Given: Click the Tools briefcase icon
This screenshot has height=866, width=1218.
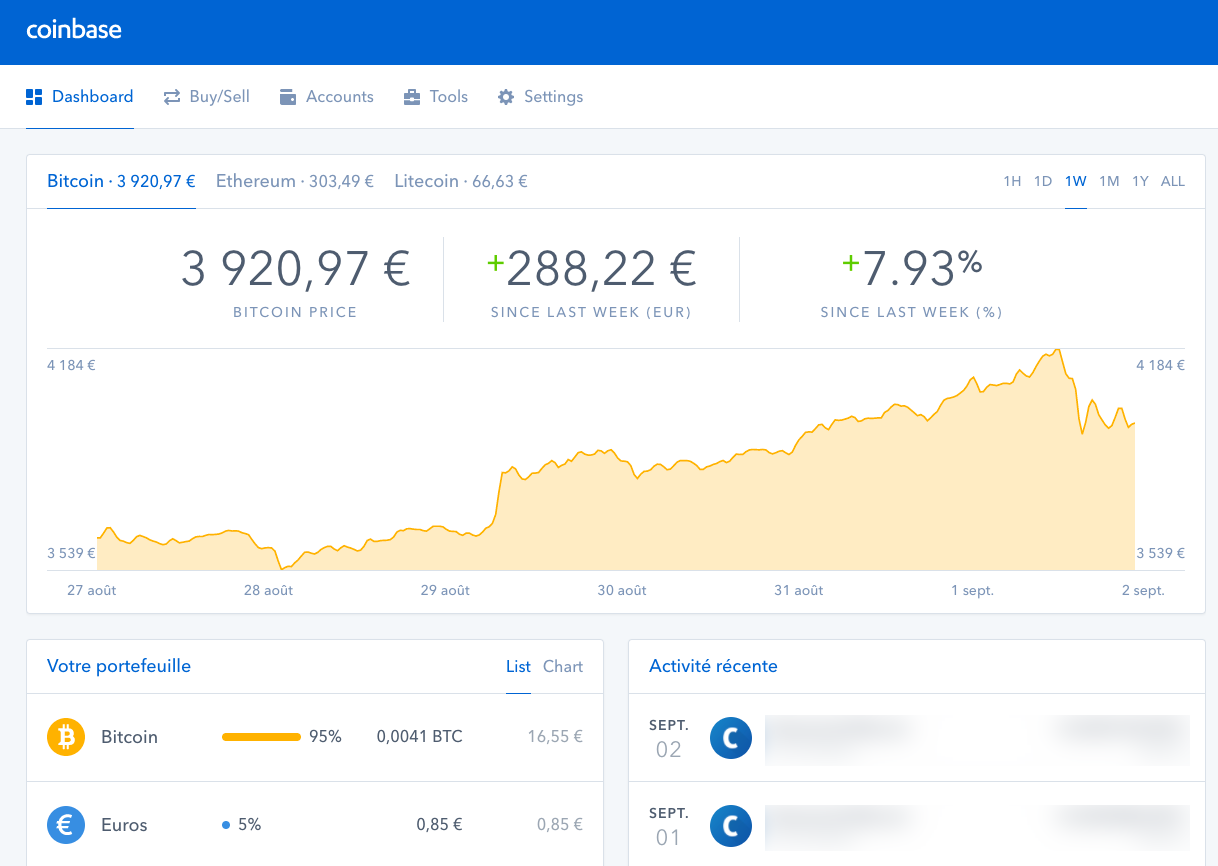Looking at the screenshot, I should click(412, 97).
